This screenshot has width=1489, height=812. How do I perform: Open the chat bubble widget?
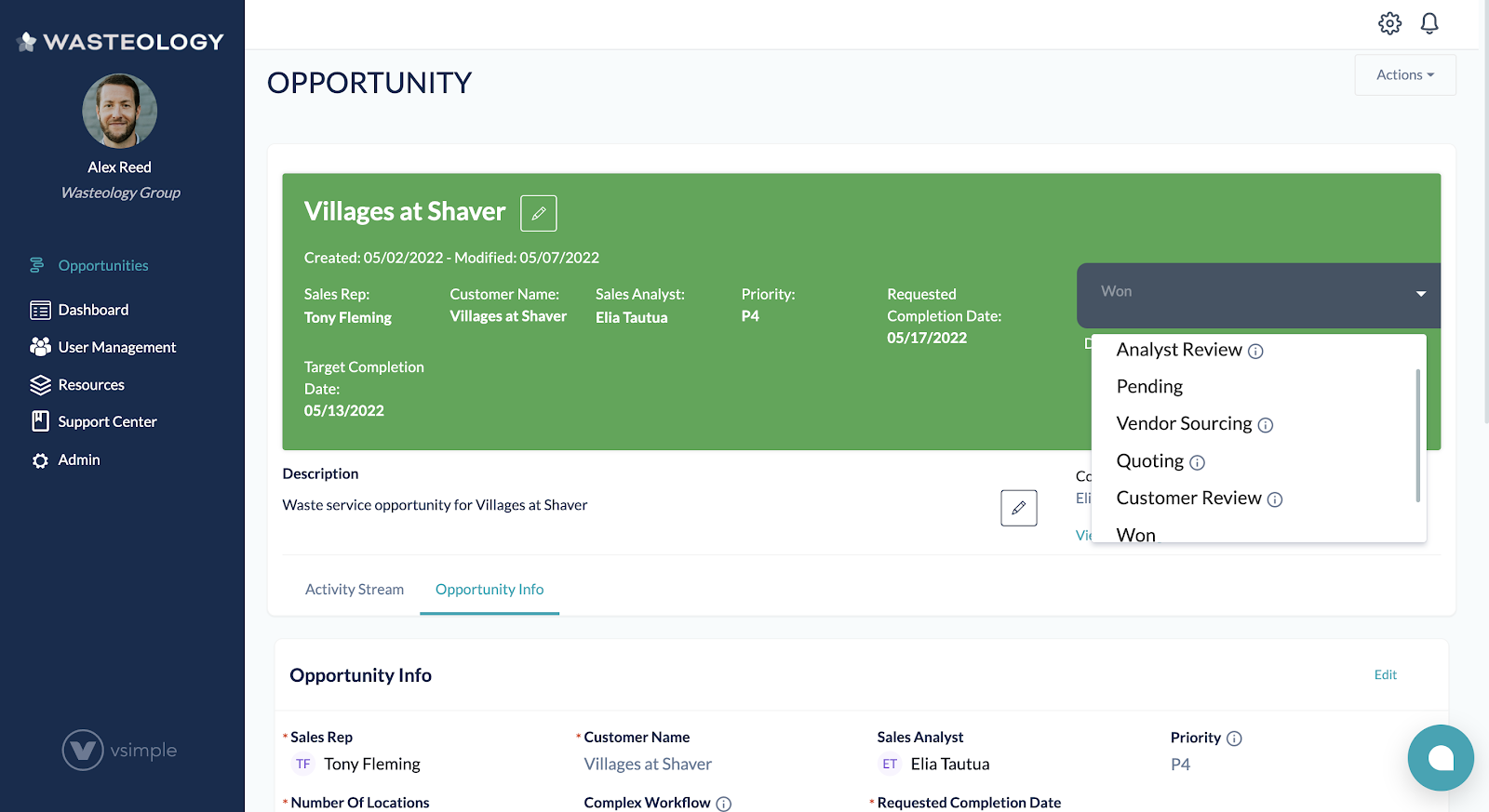pos(1440,757)
